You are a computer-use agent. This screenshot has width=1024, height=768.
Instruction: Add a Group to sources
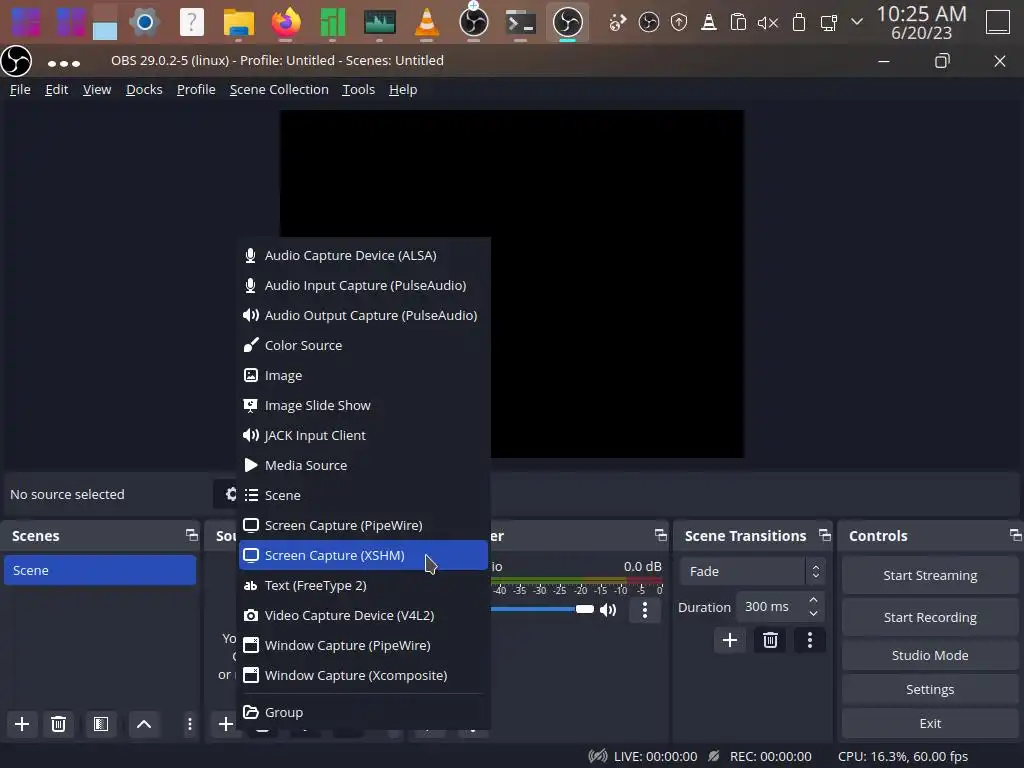pyautogui.click(x=363, y=712)
